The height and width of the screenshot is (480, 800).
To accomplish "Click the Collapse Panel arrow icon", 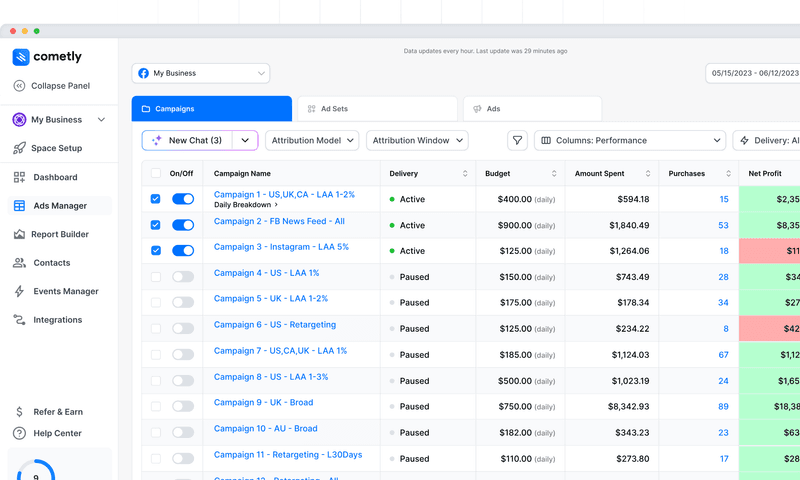I will point(19,86).
